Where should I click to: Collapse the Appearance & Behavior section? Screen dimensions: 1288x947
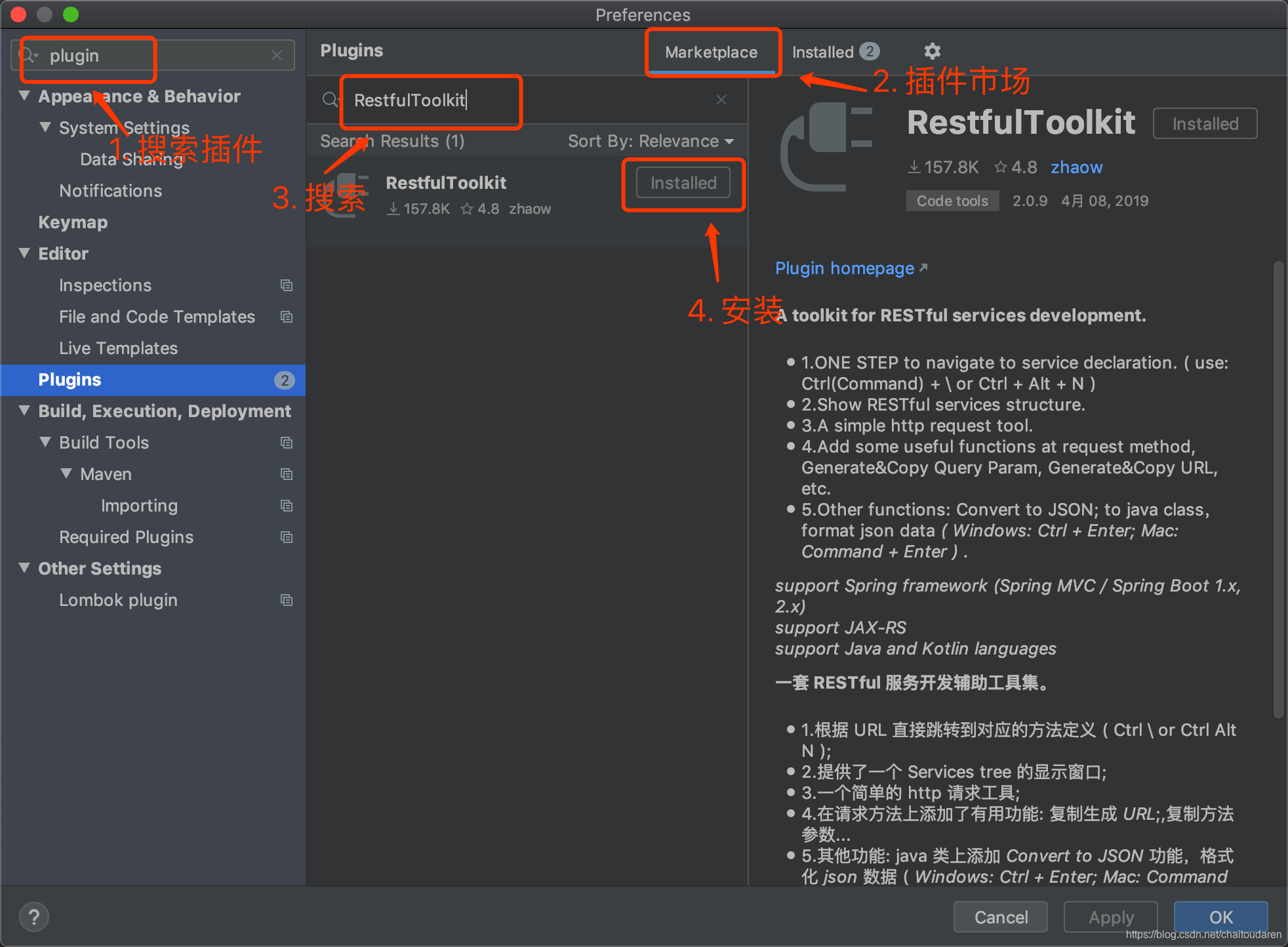(24, 96)
